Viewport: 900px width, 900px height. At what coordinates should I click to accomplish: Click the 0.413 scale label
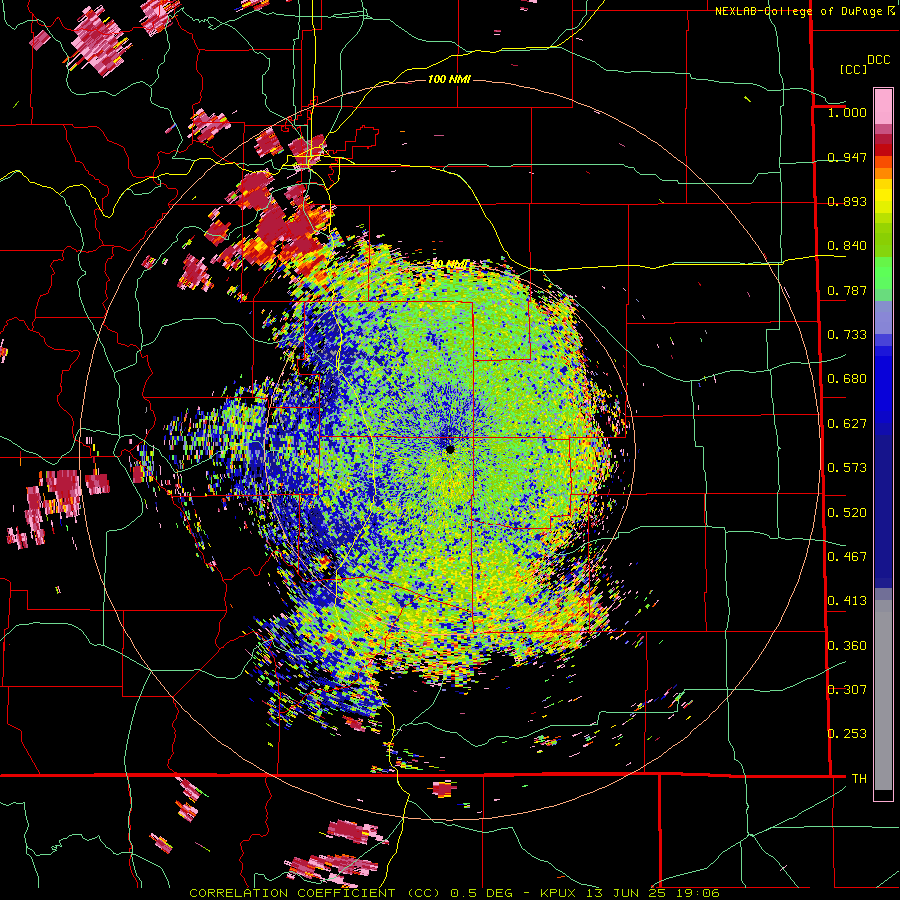pyautogui.click(x=847, y=601)
